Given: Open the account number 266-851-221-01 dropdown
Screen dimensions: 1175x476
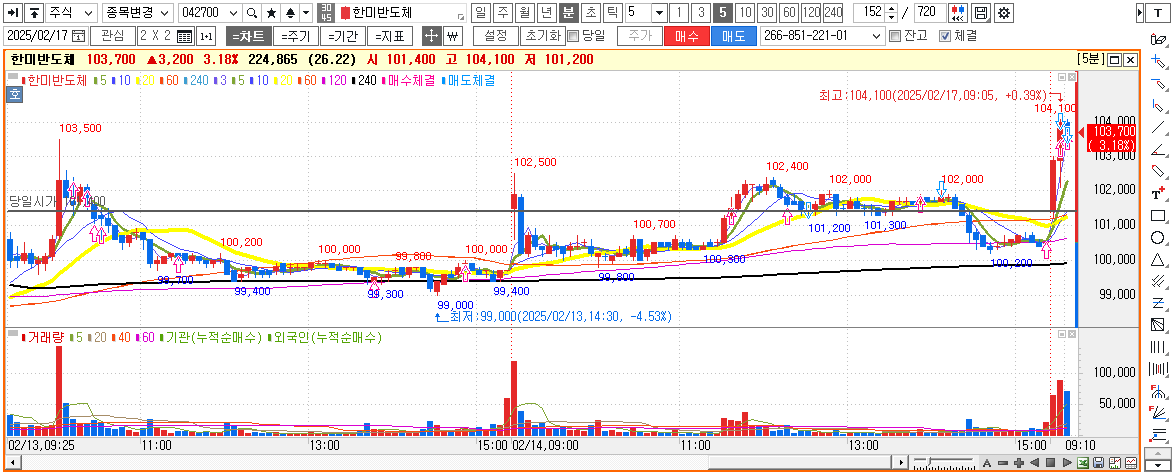Looking at the screenshot, I should pos(878,35).
